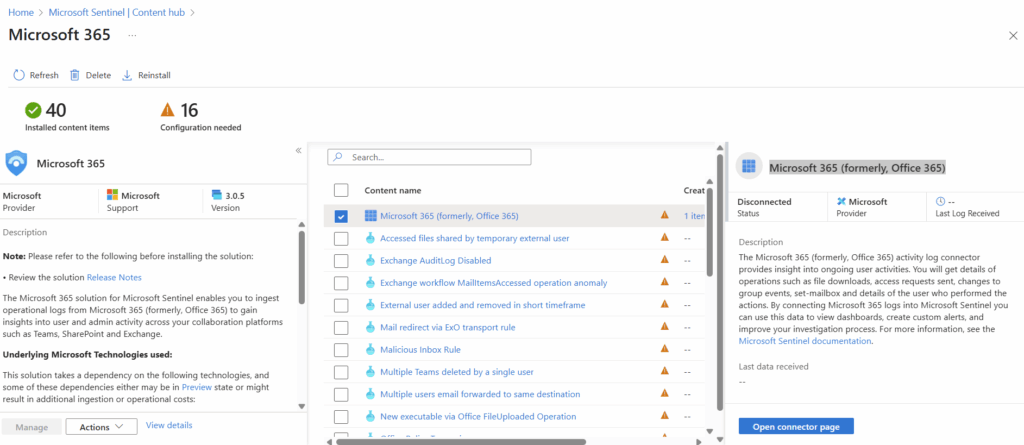
Task: Click the clock icon for Last Log Received
Action: point(940,202)
